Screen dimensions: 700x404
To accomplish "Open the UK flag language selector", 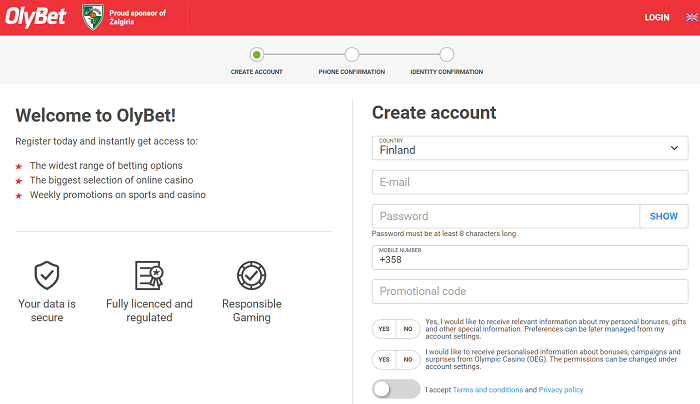I will coord(691,17).
